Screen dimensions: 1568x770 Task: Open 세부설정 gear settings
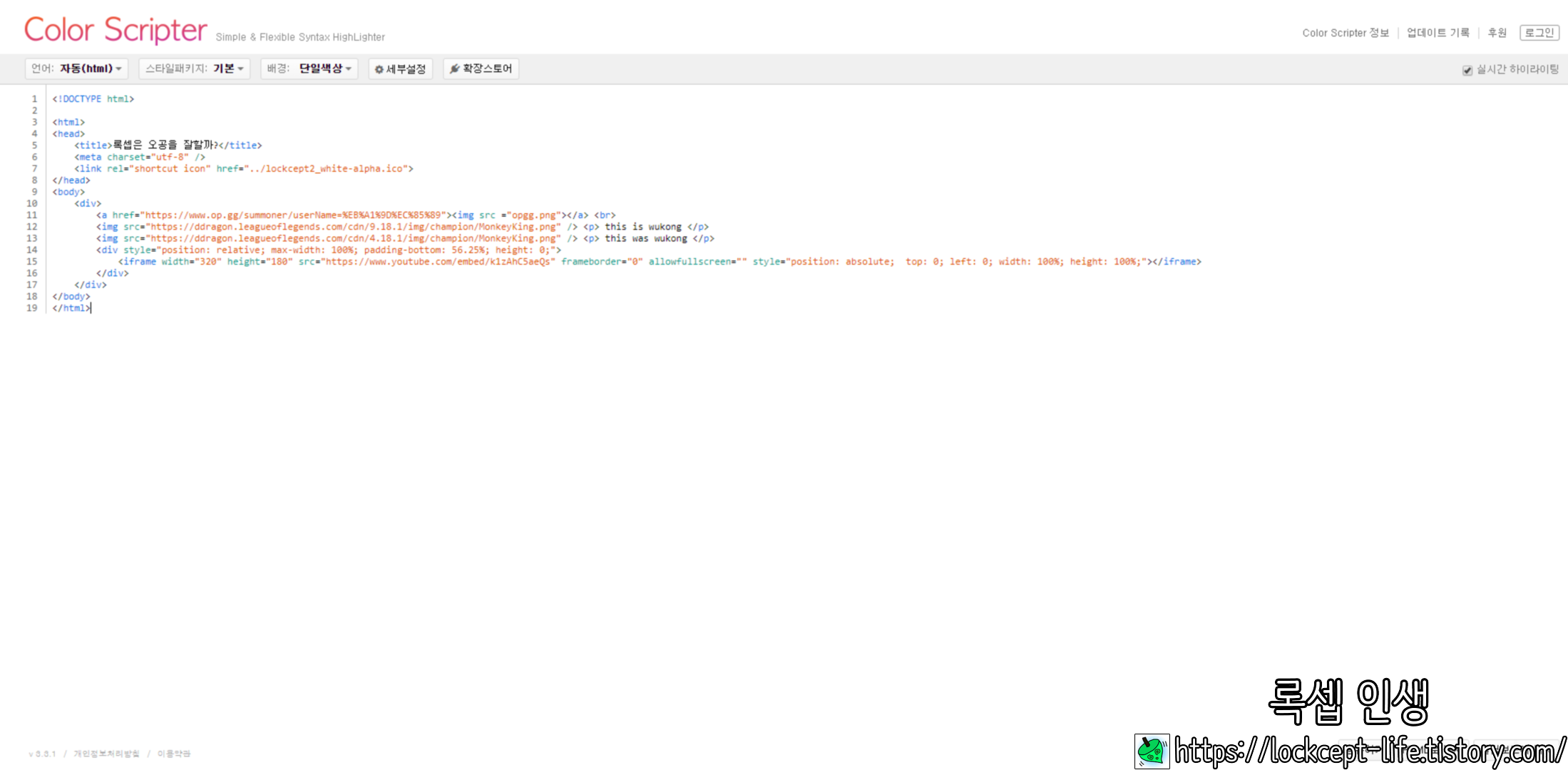400,68
